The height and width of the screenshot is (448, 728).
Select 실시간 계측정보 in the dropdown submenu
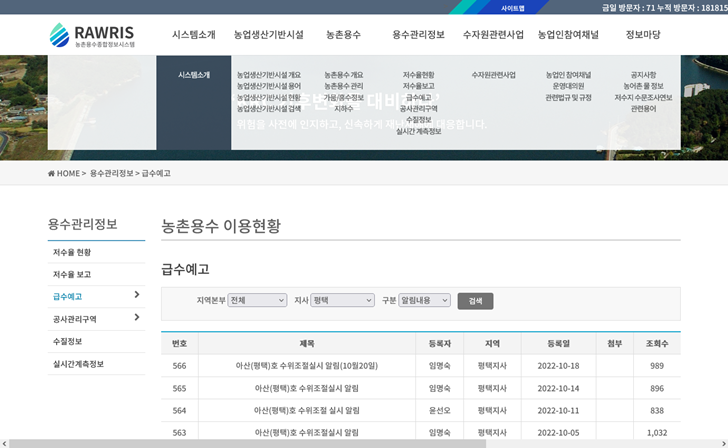(x=418, y=131)
